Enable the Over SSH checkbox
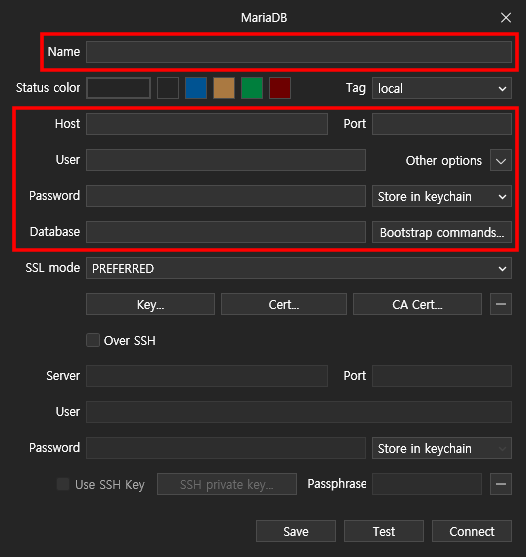The width and height of the screenshot is (526, 557). click(93, 340)
